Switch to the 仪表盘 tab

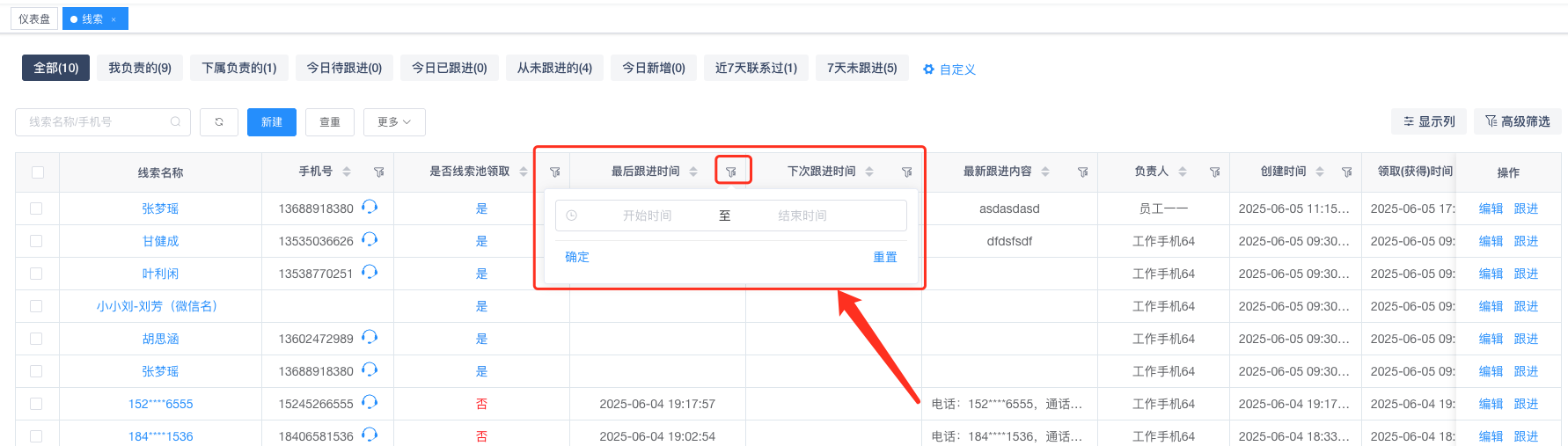tap(34, 18)
